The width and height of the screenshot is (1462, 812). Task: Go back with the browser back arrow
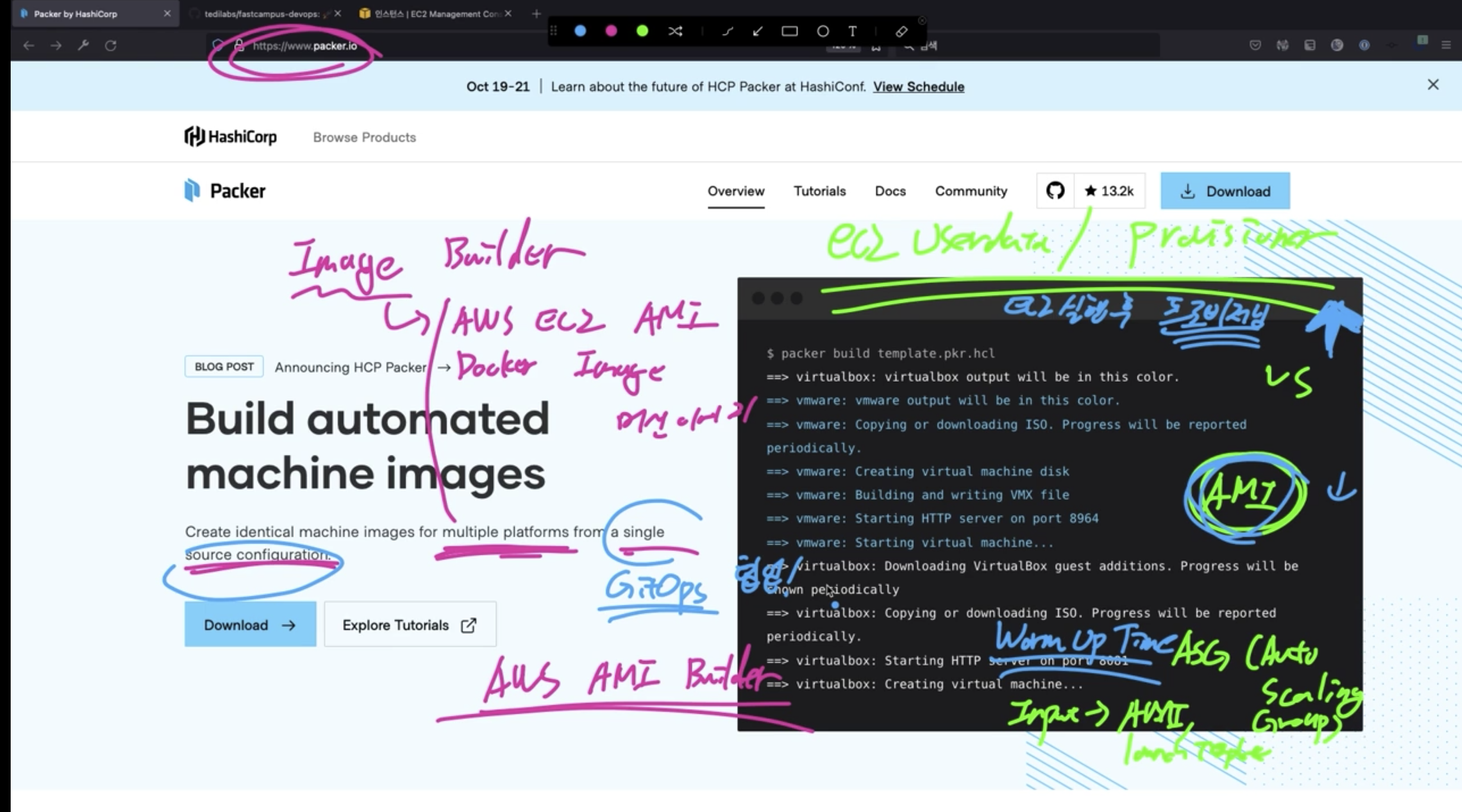(29, 46)
